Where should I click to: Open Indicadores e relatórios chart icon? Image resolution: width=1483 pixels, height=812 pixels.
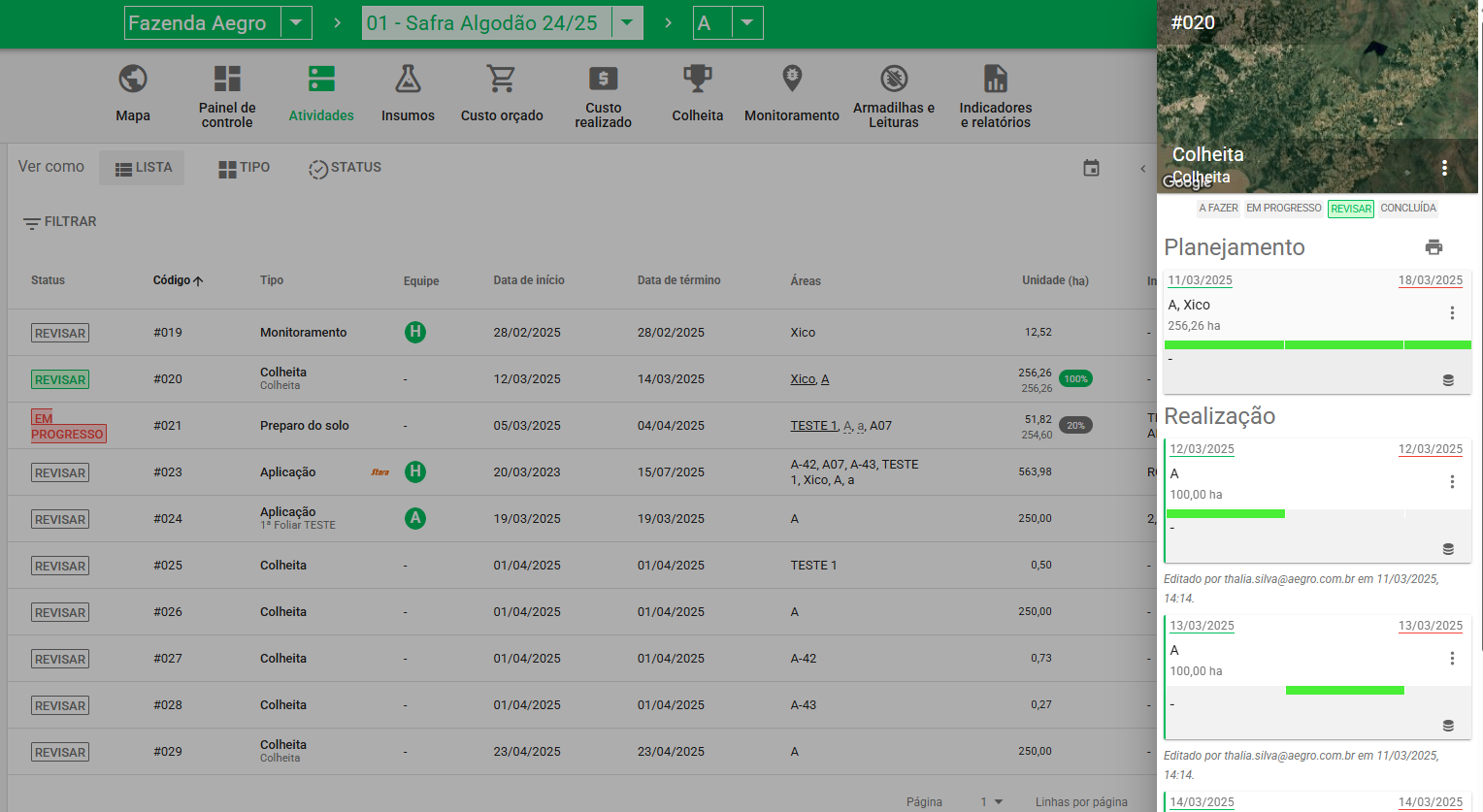click(996, 79)
